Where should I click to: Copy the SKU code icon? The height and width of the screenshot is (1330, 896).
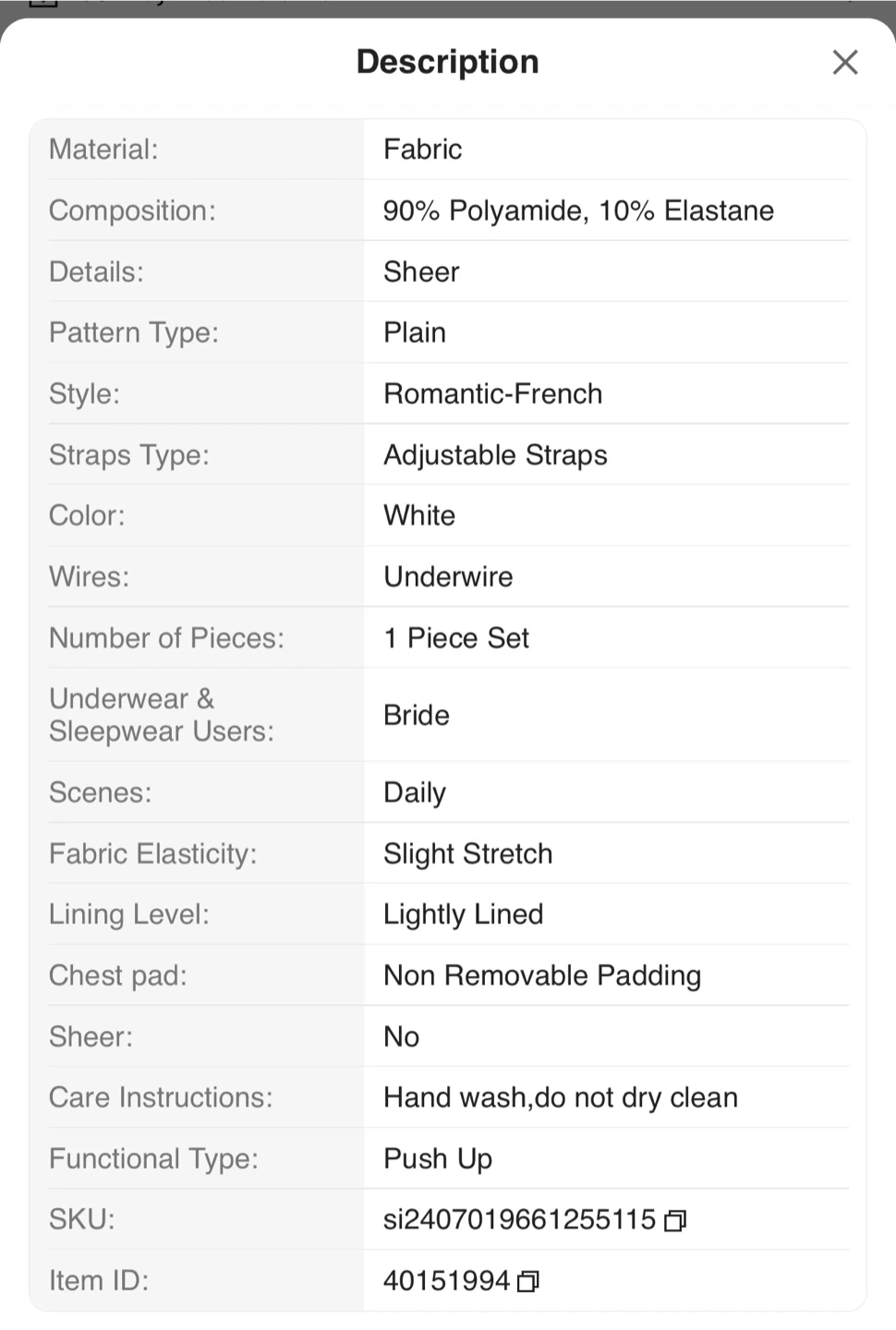pos(675,1221)
